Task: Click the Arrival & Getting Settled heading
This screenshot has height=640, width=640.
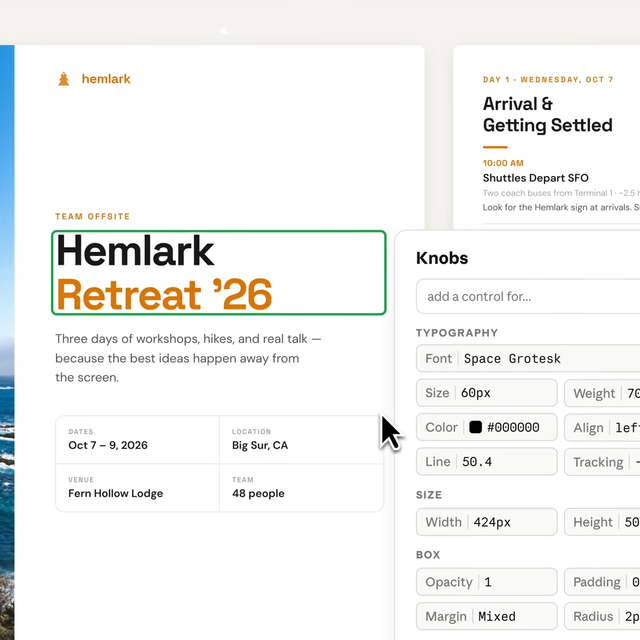Action: pos(547,114)
